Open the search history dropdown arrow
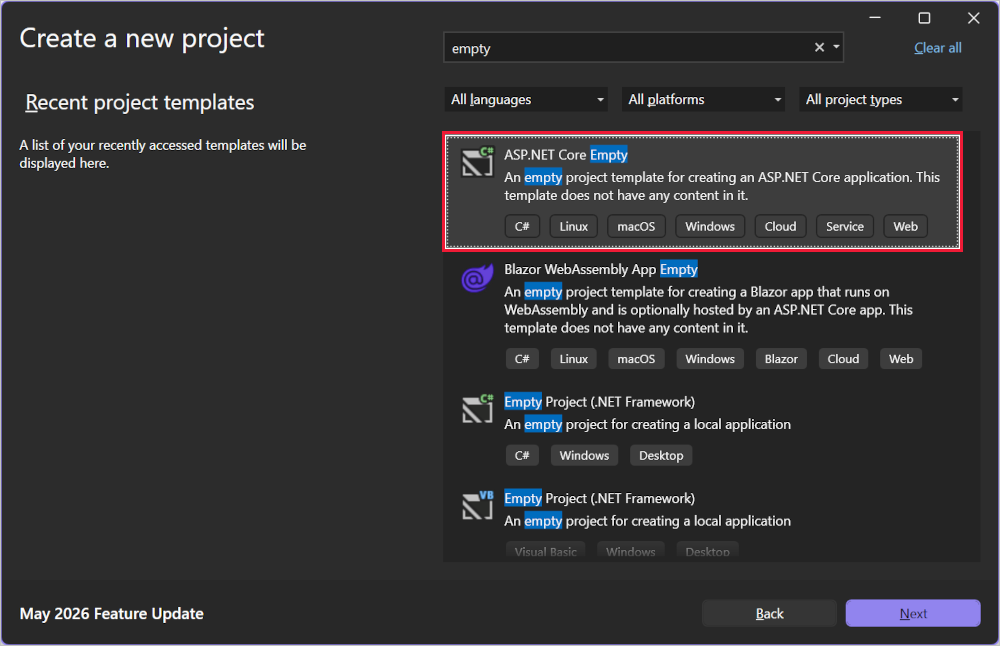This screenshot has width=1000, height=646. [x=836, y=47]
